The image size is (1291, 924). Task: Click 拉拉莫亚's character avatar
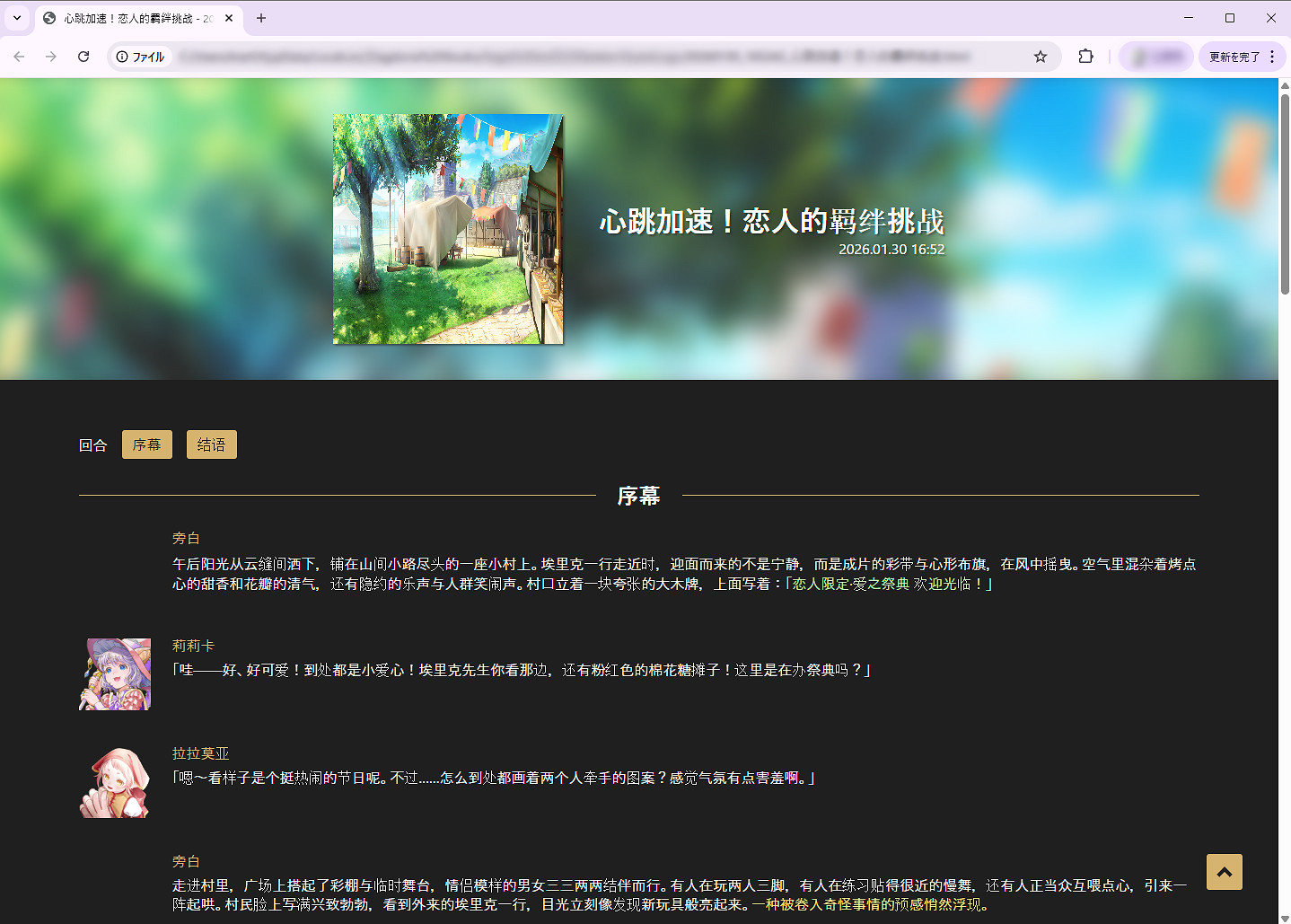[x=115, y=782]
